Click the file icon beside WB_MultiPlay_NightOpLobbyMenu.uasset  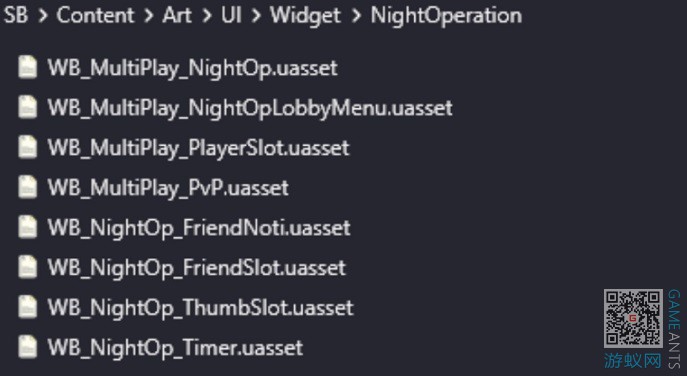click(x=27, y=108)
